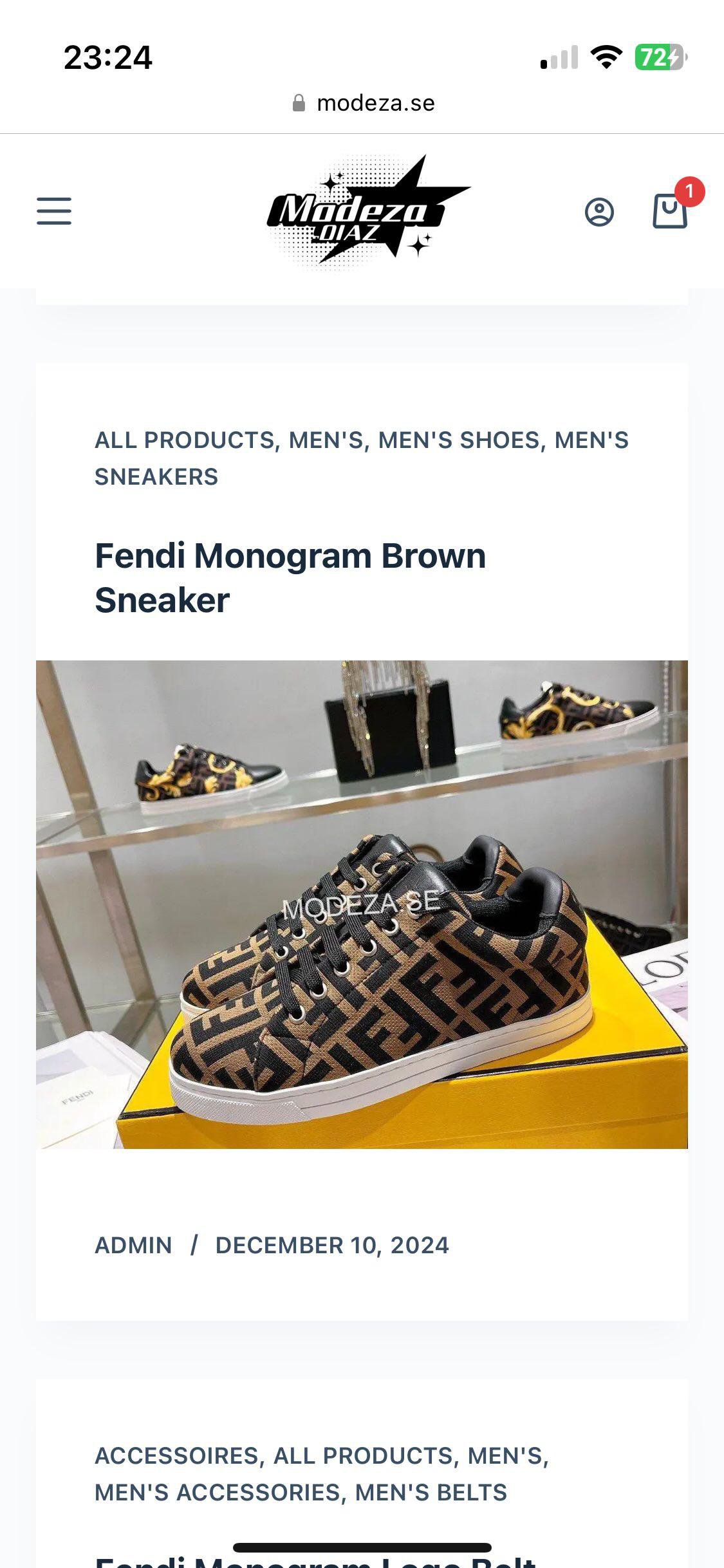The width and height of the screenshot is (724, 1568).
Task: Select the modeza.se address bar
Action: 362,103
